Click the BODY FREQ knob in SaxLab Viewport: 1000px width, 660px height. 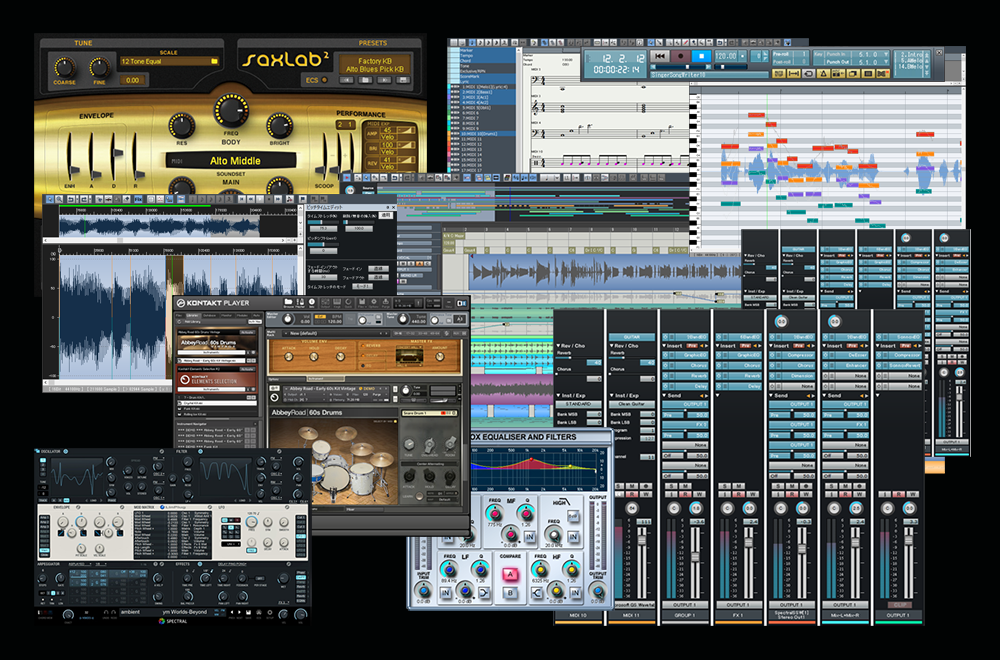point(231,110)
